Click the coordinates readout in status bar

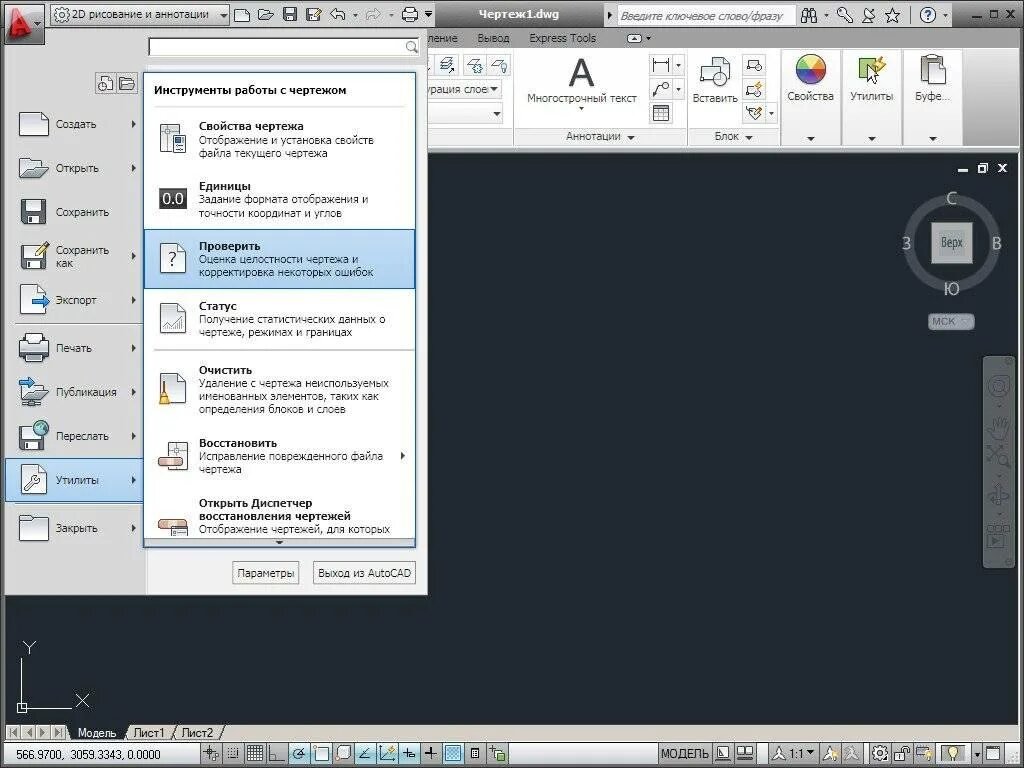pyautogui.click(x=89, y=754)
